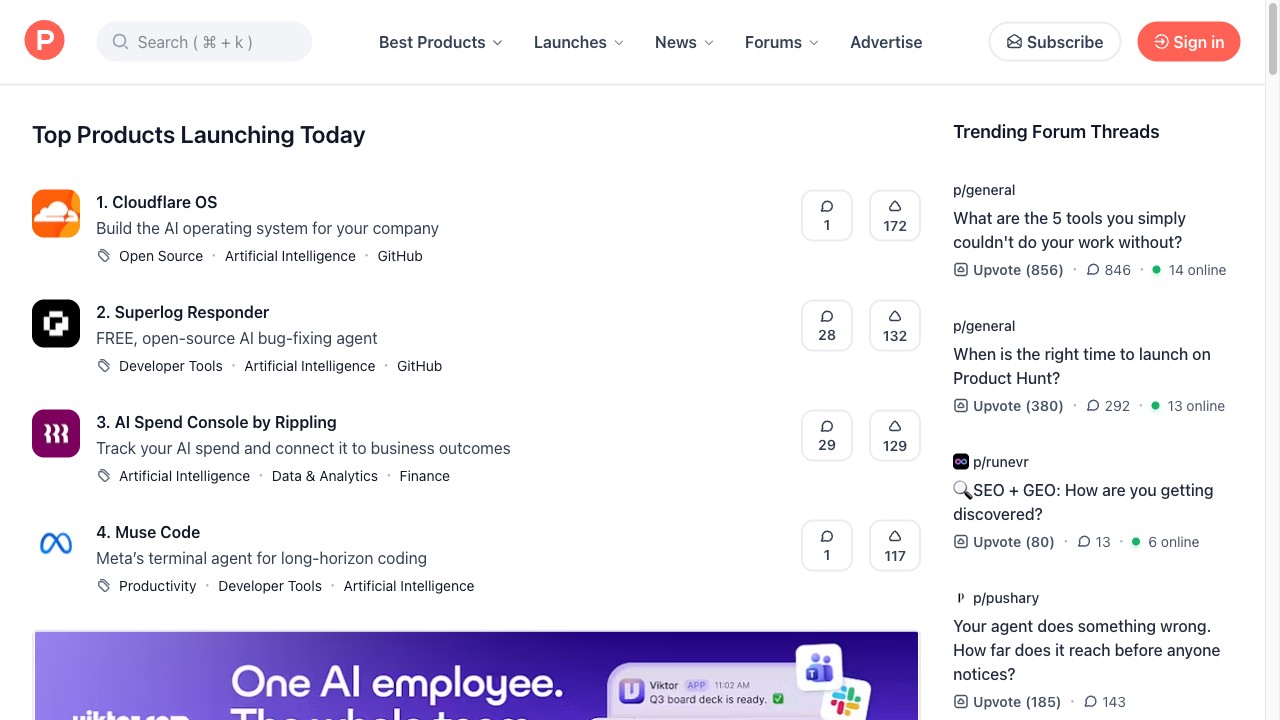This screenshot has width=1280, height=720.
Task: Select the GitHub tag on Cloudflare OS
Action: tap(400, 256)
